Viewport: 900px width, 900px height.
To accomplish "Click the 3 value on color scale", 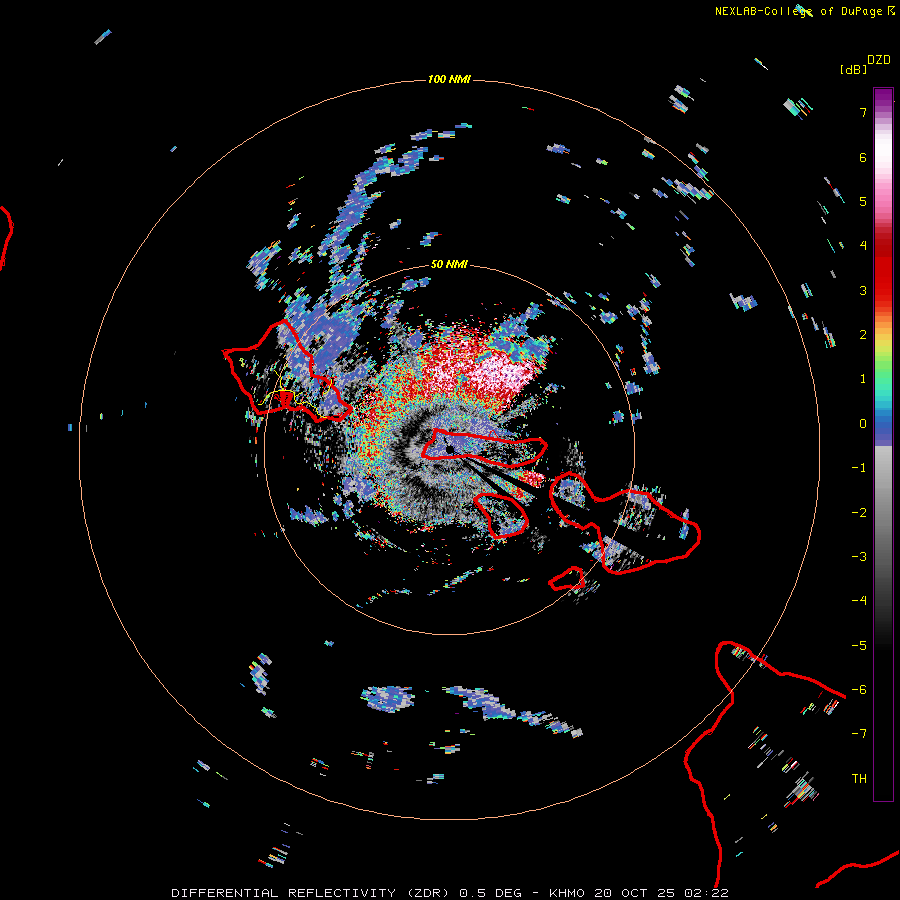I will (x=863, y=290).
